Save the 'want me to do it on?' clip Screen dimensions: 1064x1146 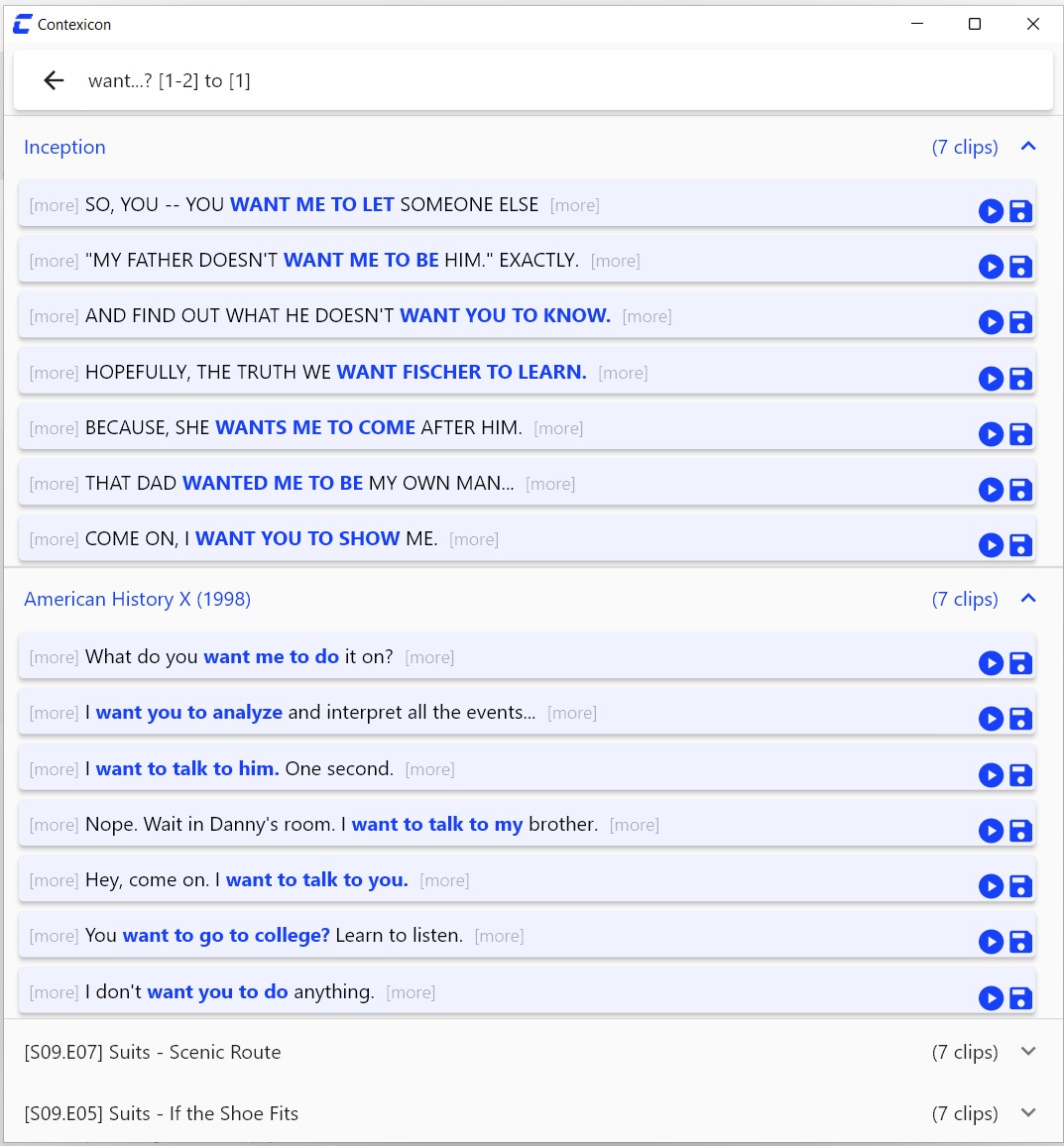(x=1020, y=663)
